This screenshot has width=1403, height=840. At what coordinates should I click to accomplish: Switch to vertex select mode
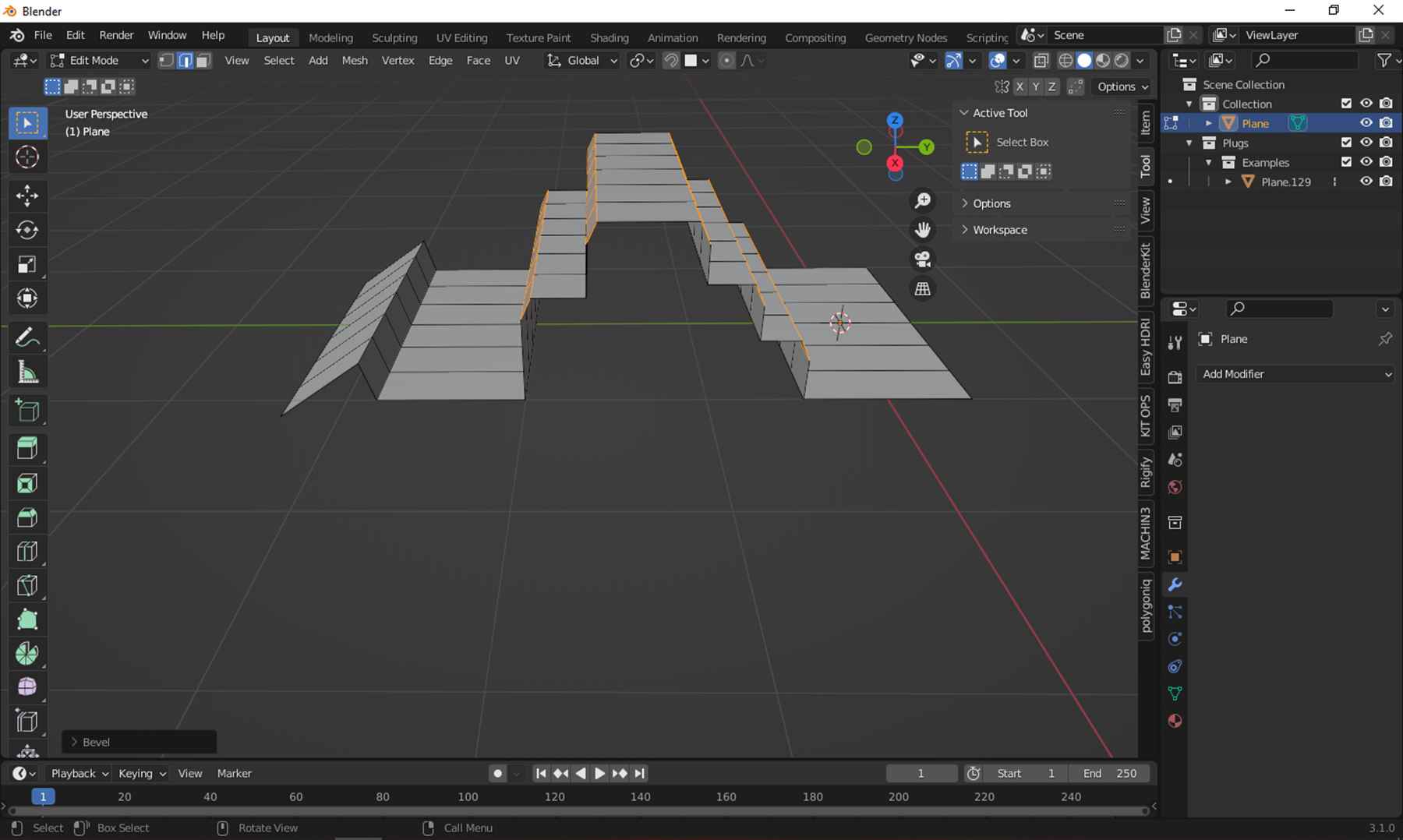click(x=166, y=60)
